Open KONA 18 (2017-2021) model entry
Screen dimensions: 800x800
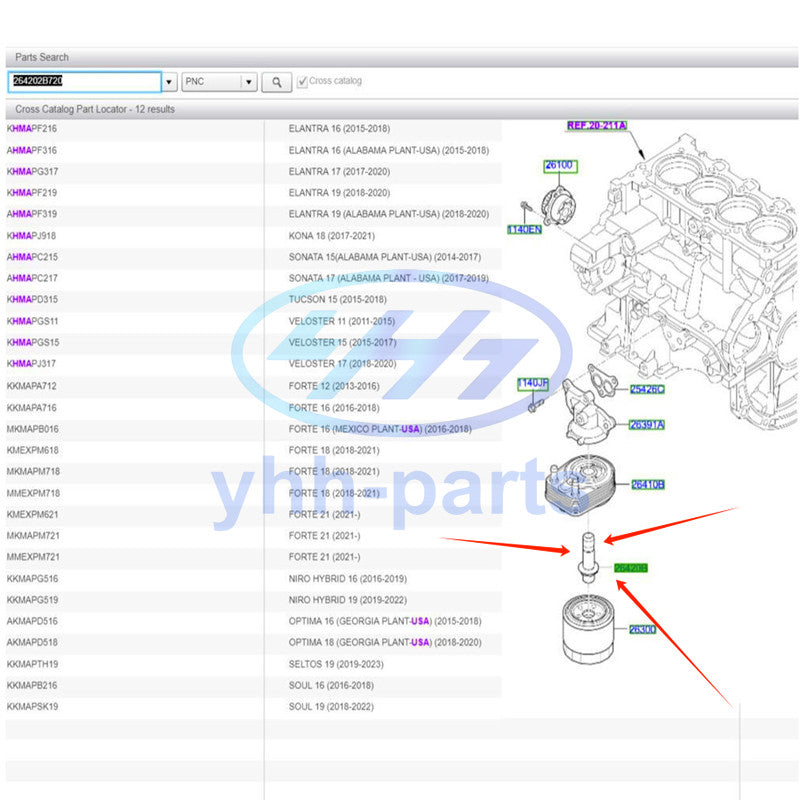coord(332,236)
